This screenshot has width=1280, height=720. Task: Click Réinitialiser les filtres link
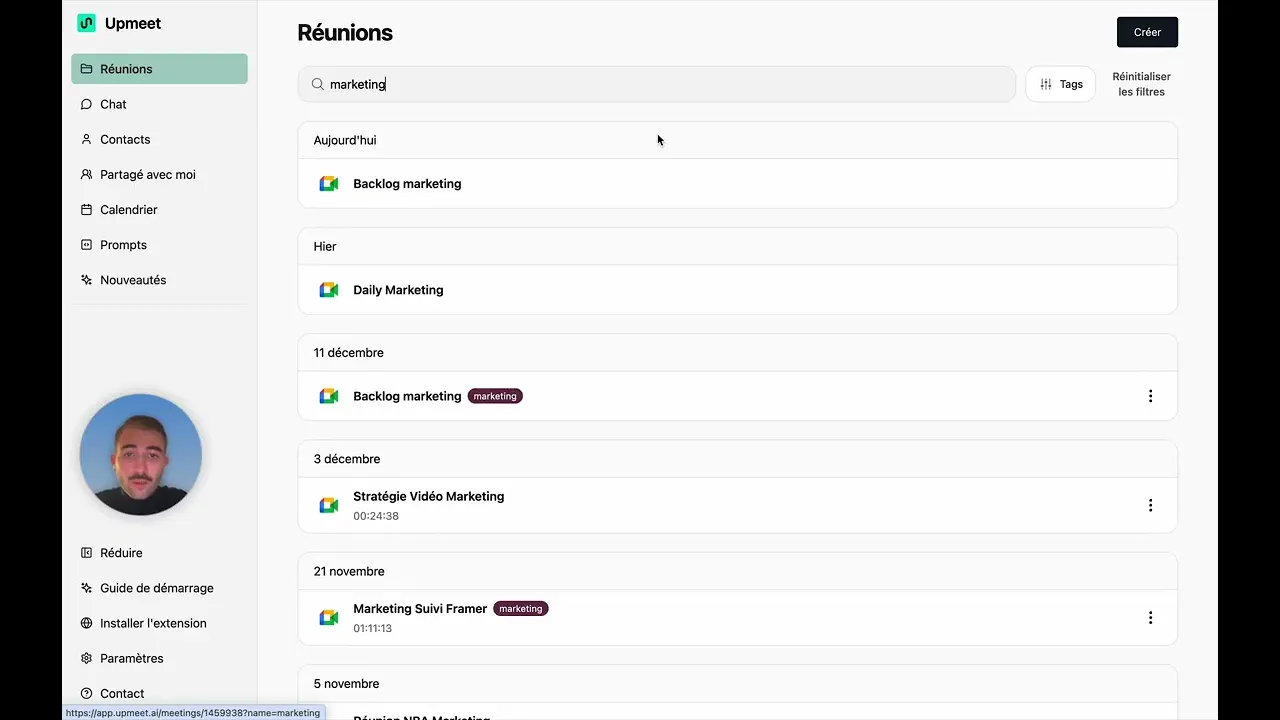(x=1141, y=84)
